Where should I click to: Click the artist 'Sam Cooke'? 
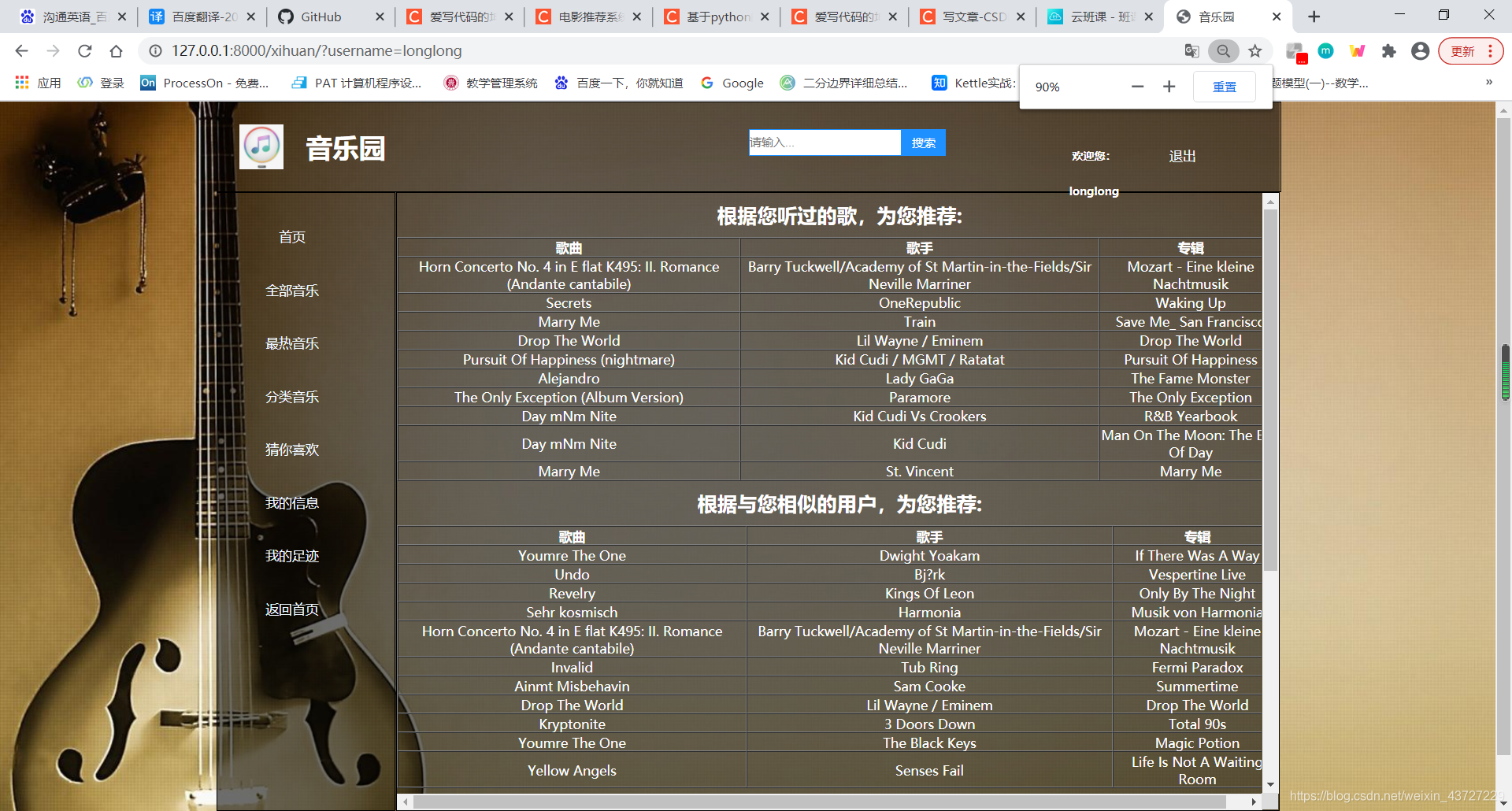(x=929, y=687)
